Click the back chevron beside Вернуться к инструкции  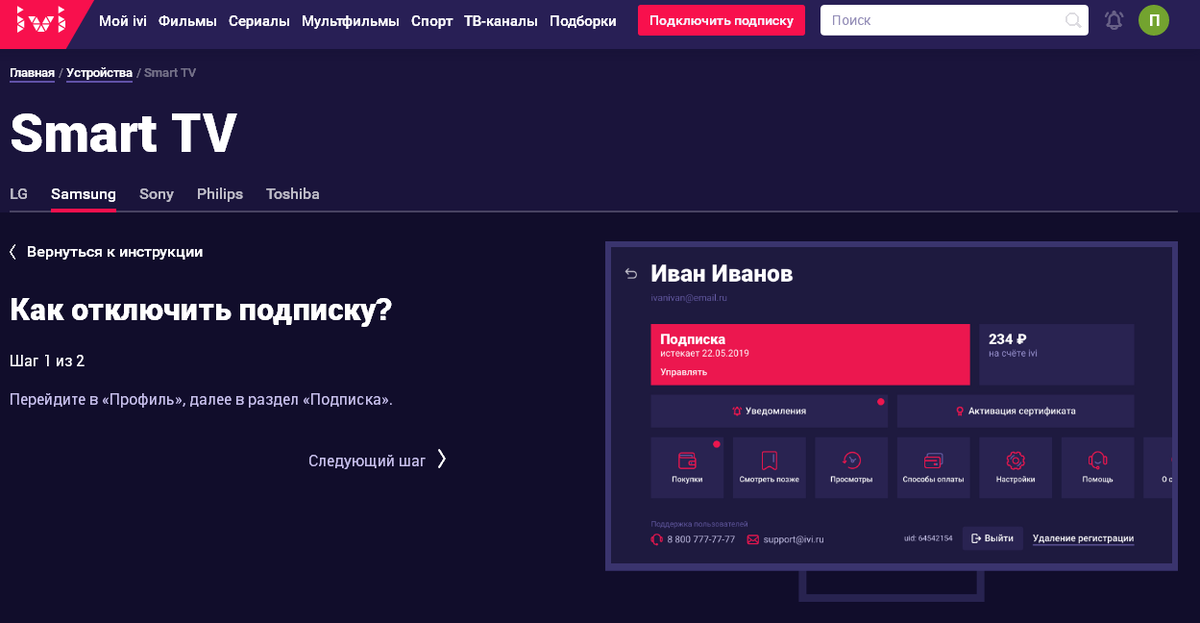click(x=13, y=252)
